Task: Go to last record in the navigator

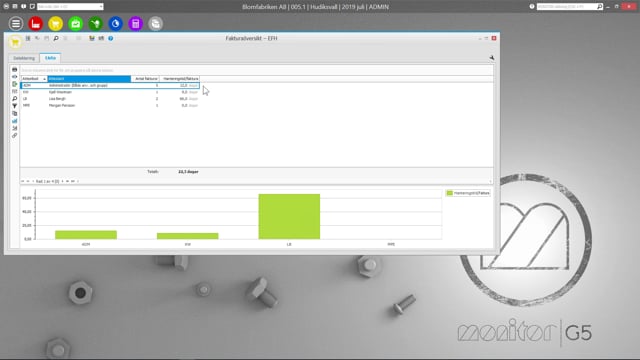Action: point(73,181)
